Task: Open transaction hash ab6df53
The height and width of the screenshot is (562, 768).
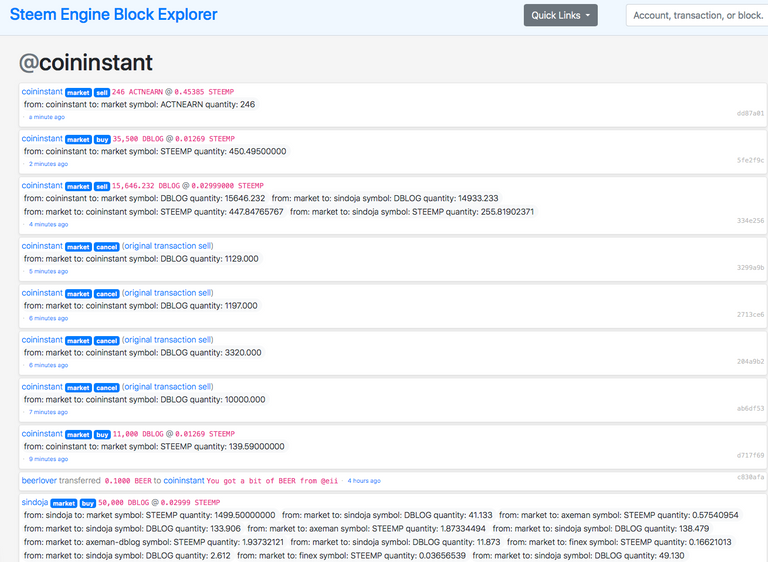Action: pos(750,409)
